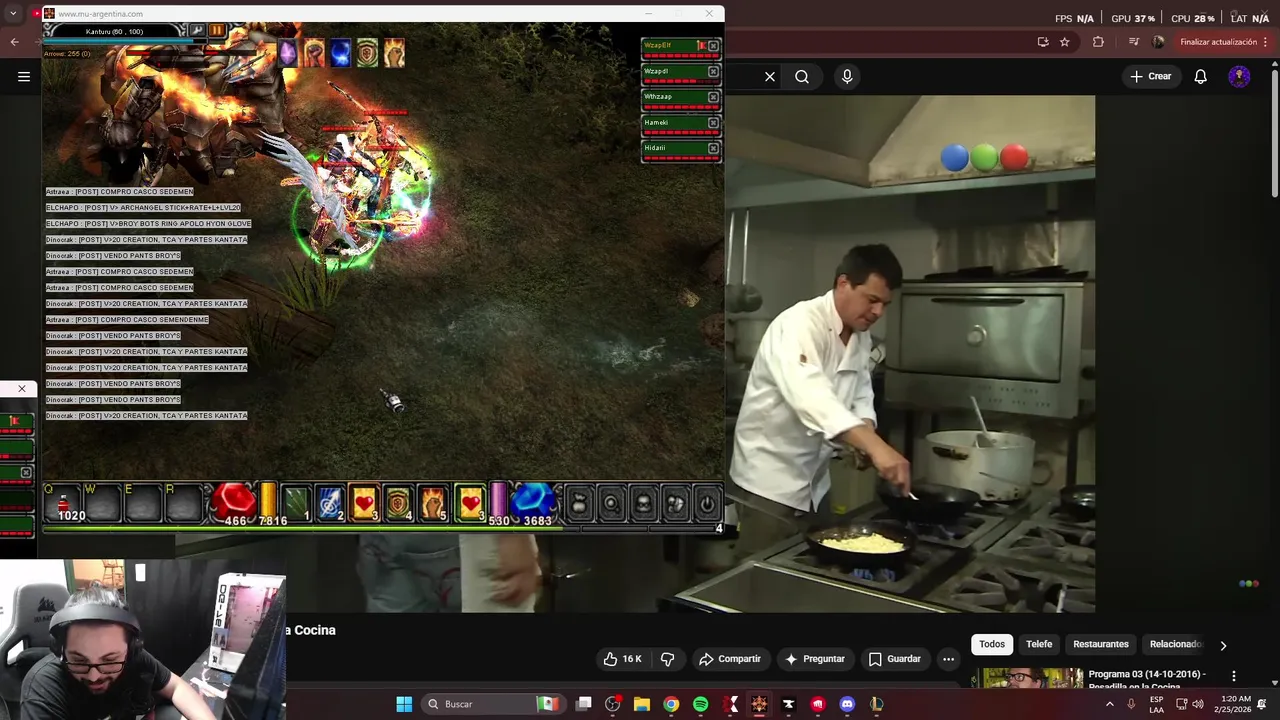This screenshot has height=720, width=1280.
Task: Click the active heart skill beside purple bar
Action: (x=469, y=503)
